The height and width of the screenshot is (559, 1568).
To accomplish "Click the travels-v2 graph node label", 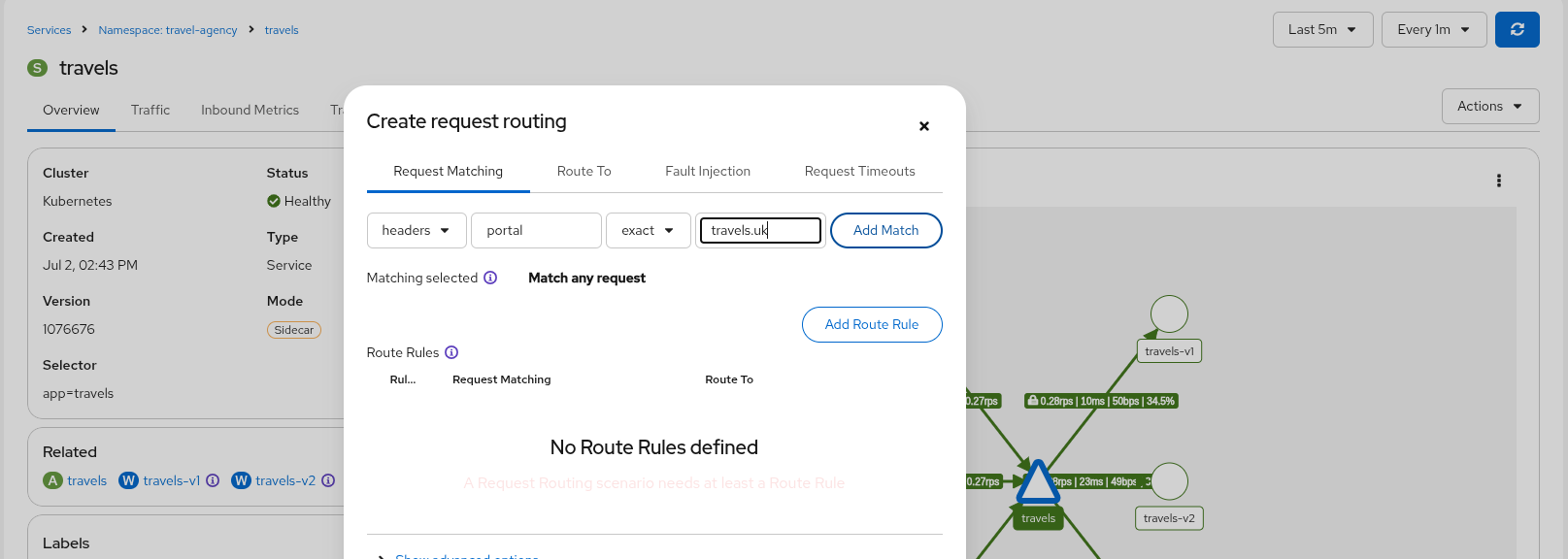I will [1169, 518].
